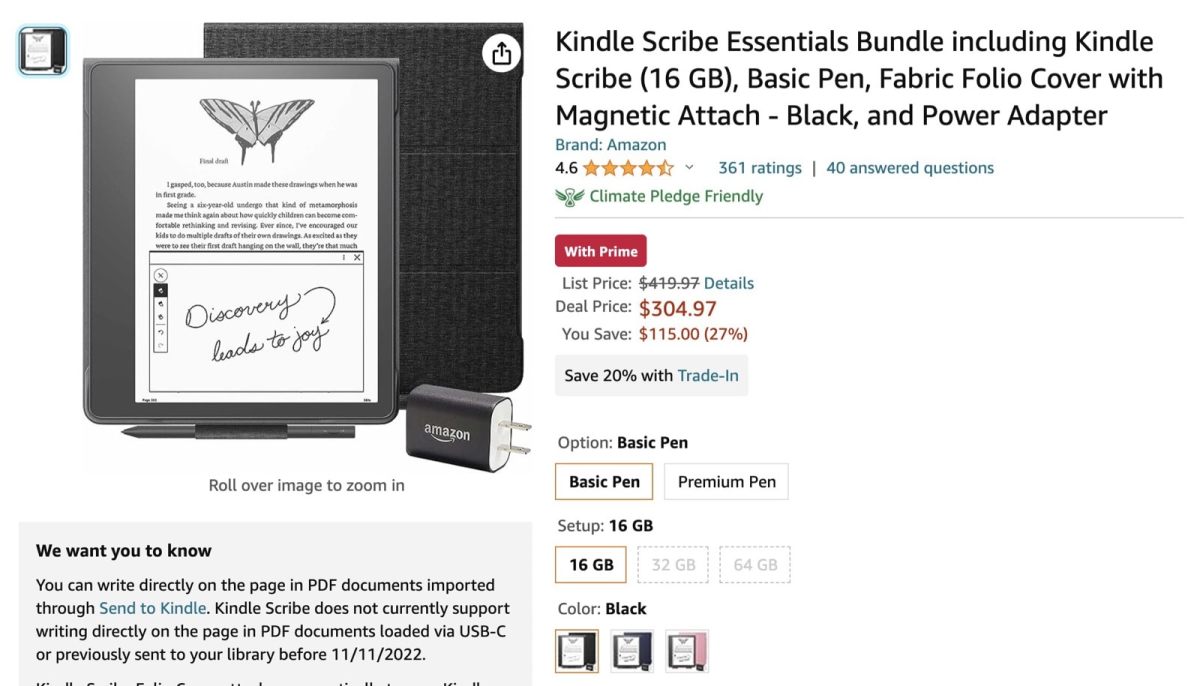Open the Trade-In link

[x=709, y=376]
